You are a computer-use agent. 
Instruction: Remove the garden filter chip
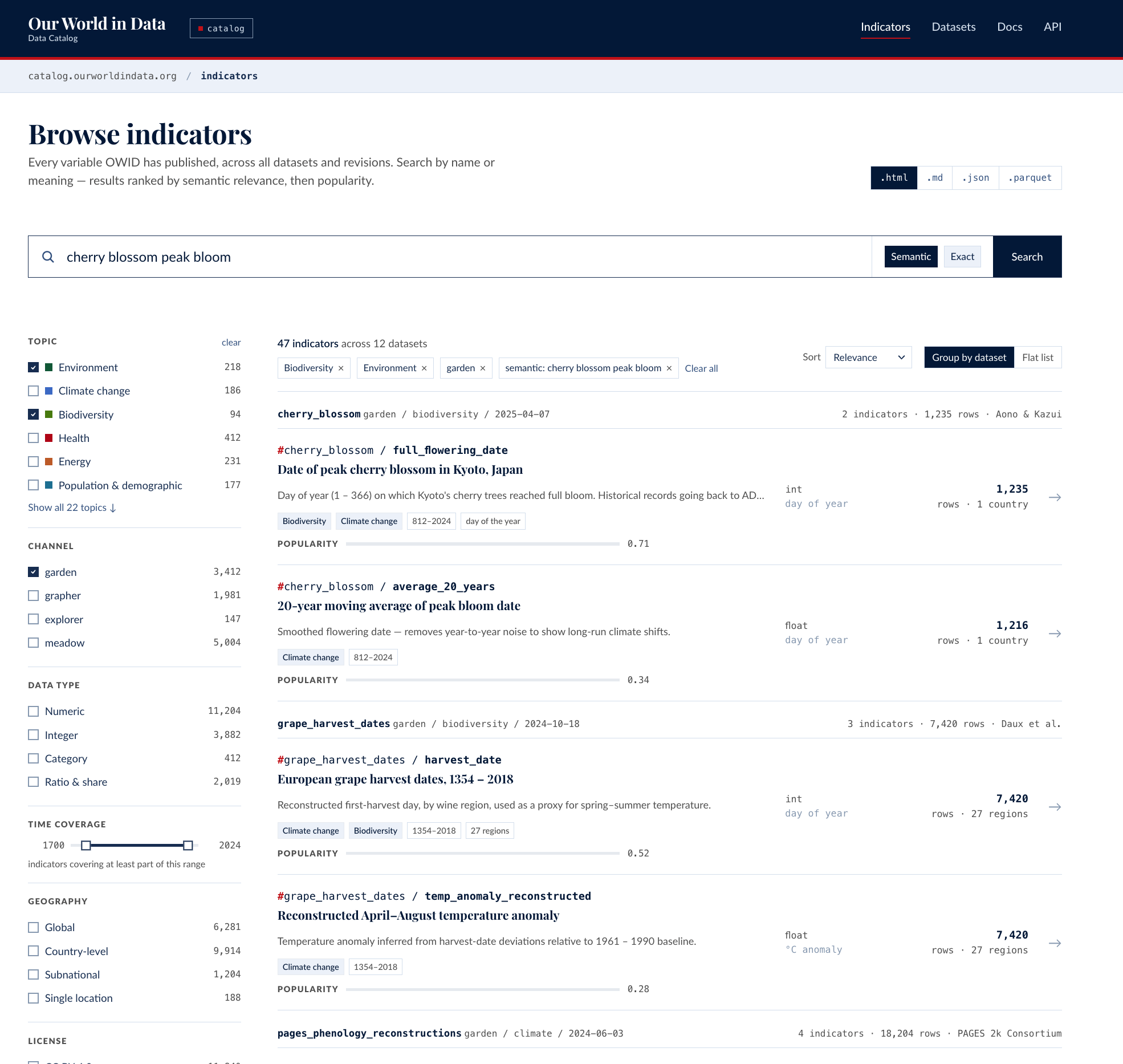483,368
